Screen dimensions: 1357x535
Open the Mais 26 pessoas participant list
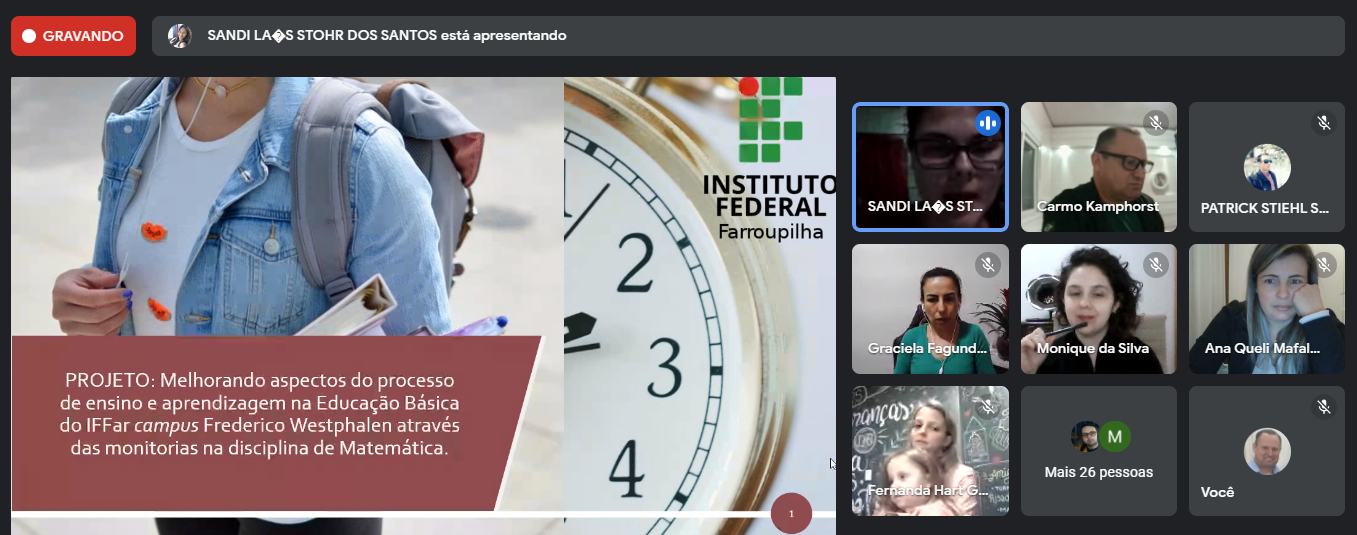click(1098, 472)
